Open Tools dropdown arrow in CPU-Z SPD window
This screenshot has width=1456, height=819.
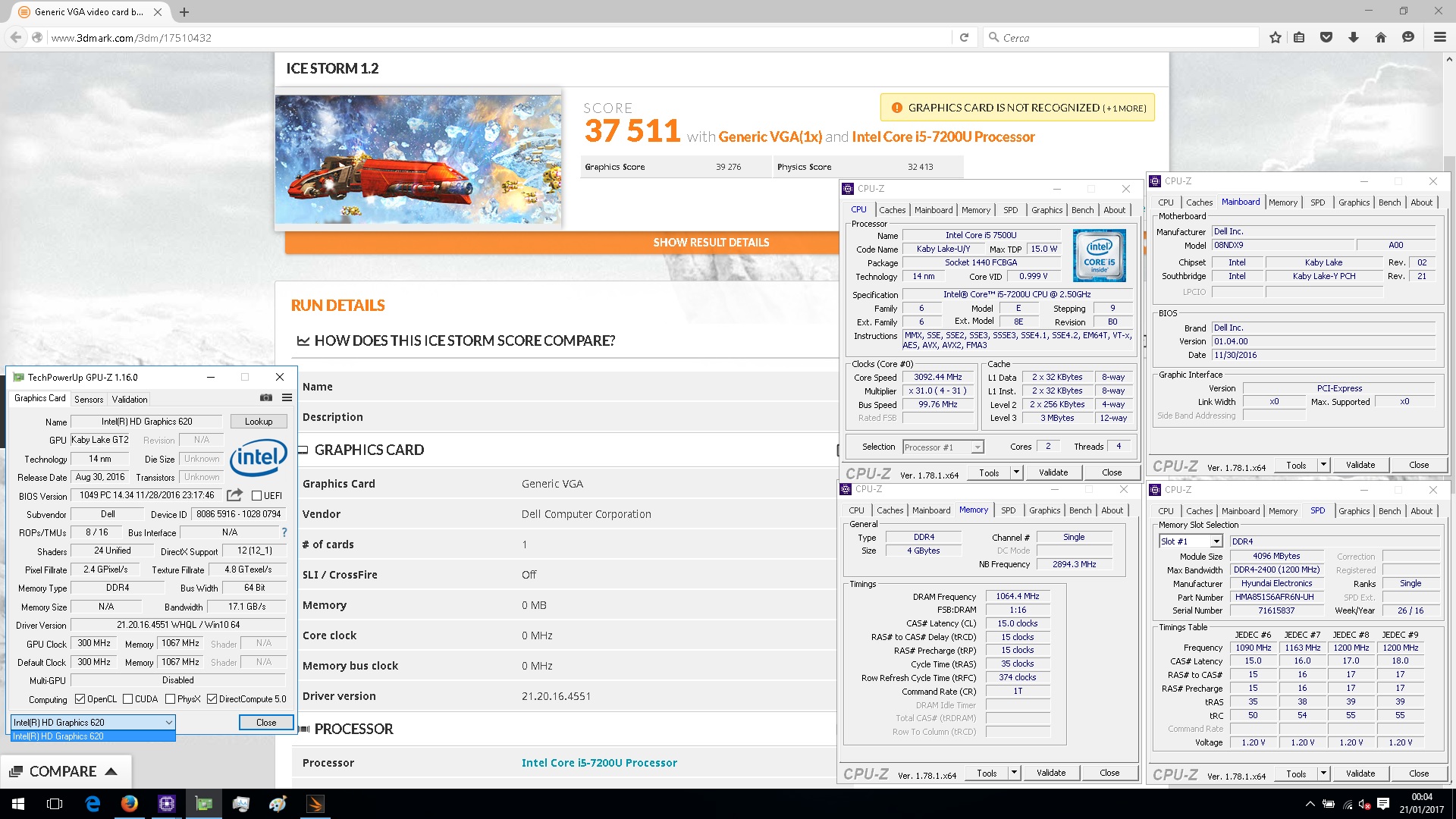tap(1323, 773)
